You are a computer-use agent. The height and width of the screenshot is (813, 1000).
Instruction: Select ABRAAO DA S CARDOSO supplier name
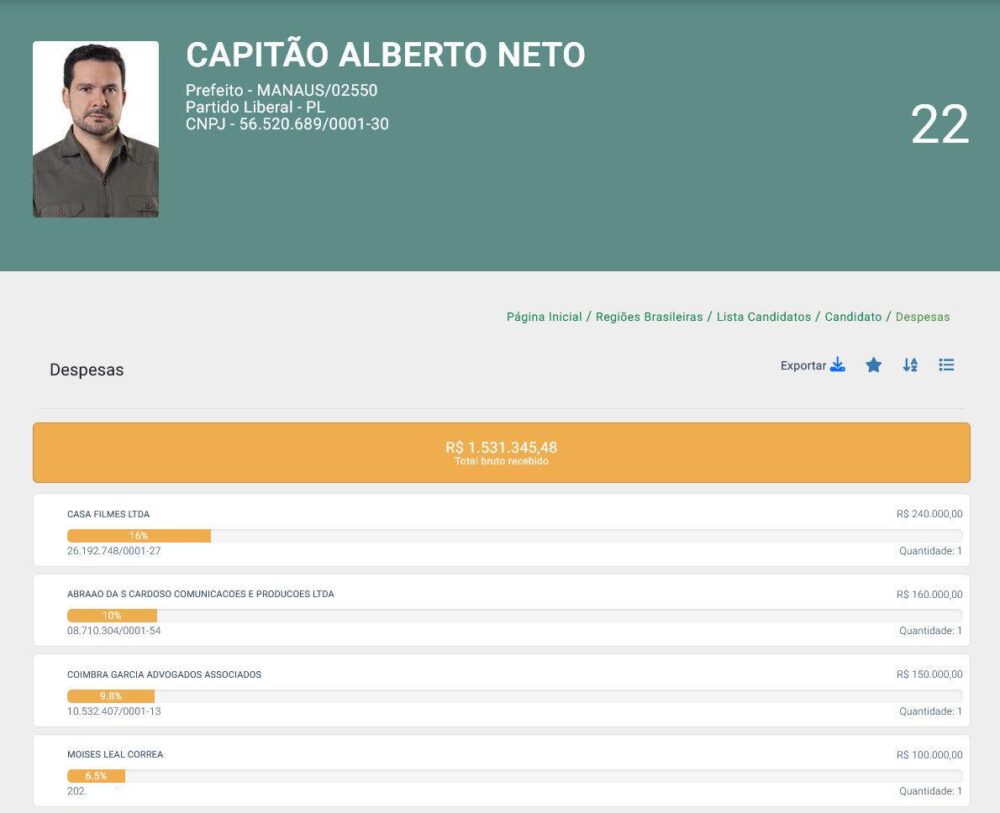click(x=200, y=594)
